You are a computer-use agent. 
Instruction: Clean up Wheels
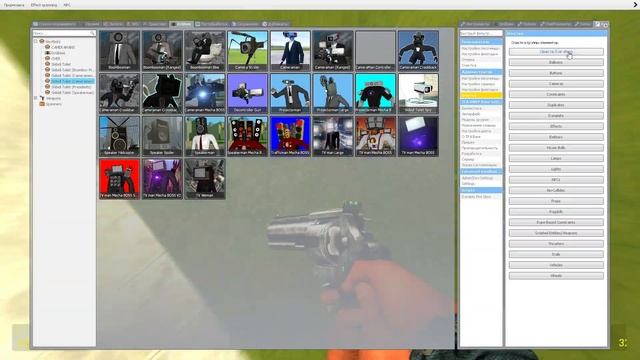pos(556,276)
